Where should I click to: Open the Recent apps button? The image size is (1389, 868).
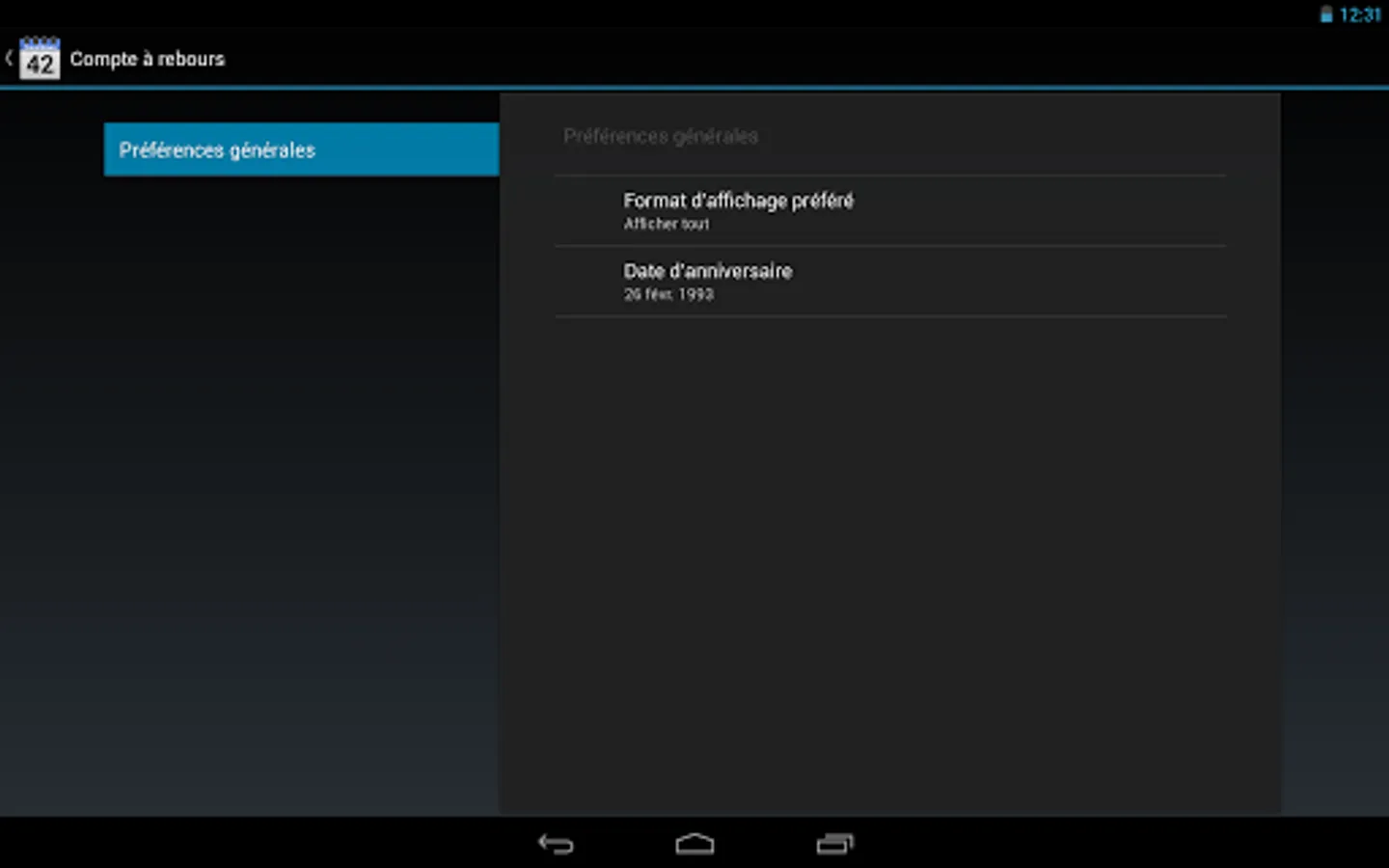click(833, 843)
